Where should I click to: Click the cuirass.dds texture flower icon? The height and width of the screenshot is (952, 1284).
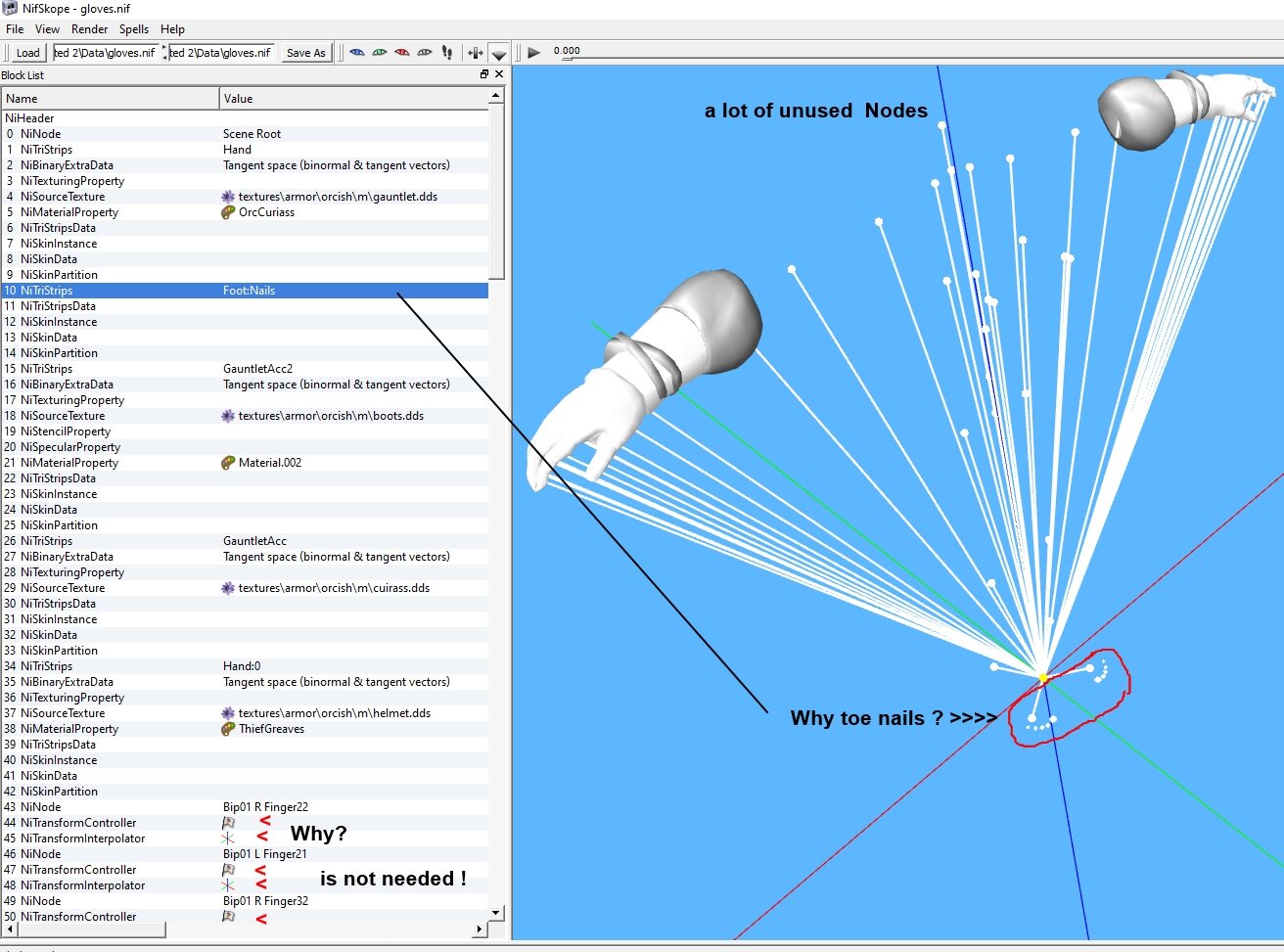[x=228, y=588]
